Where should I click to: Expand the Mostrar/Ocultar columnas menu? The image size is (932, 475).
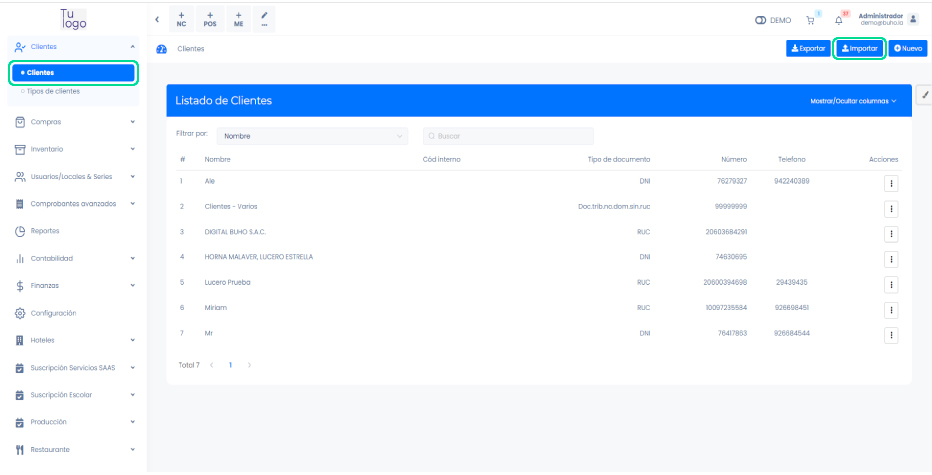pos(852,101)
